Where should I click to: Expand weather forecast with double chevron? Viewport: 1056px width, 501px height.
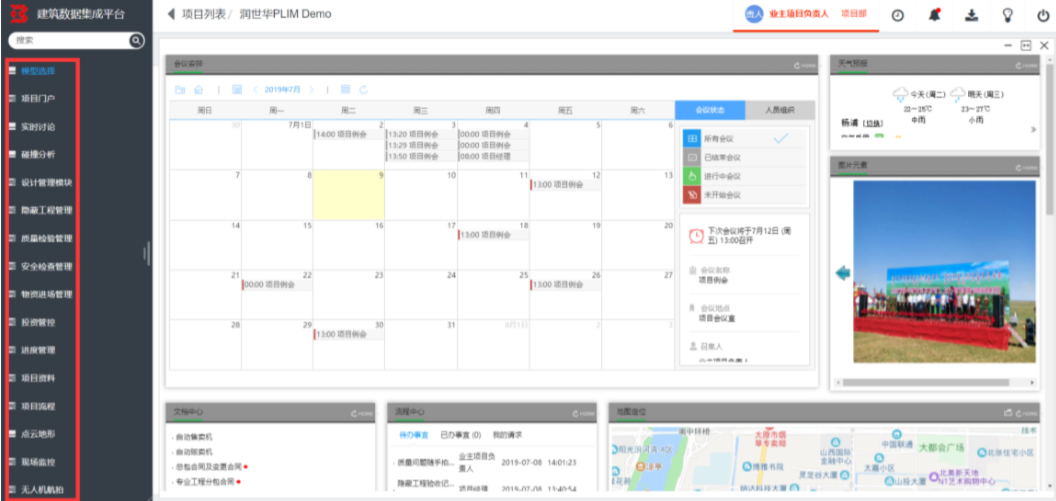[1033, 130]
